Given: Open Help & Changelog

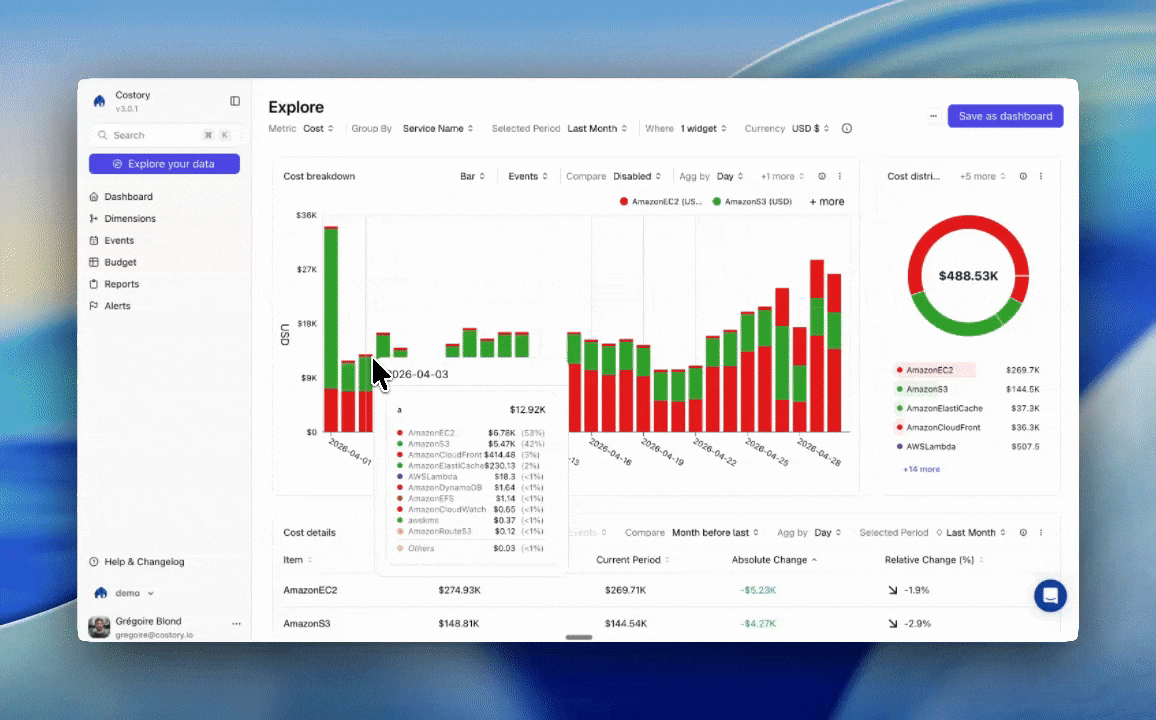Looking at the screenshot, I should tap(144, 562).
